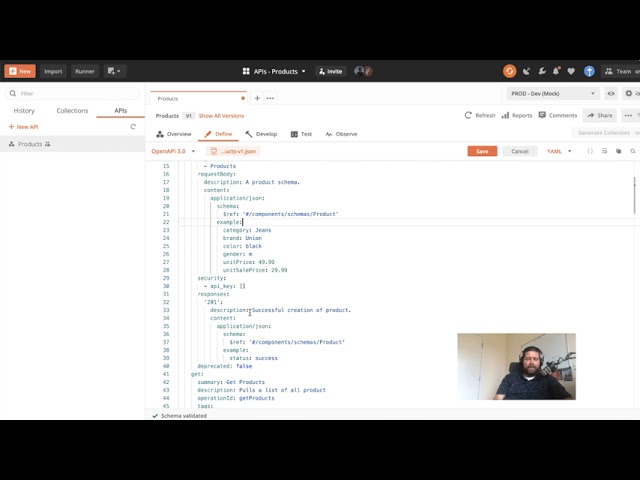
Task: Click the Runner button
Action: tap(85, 71)
